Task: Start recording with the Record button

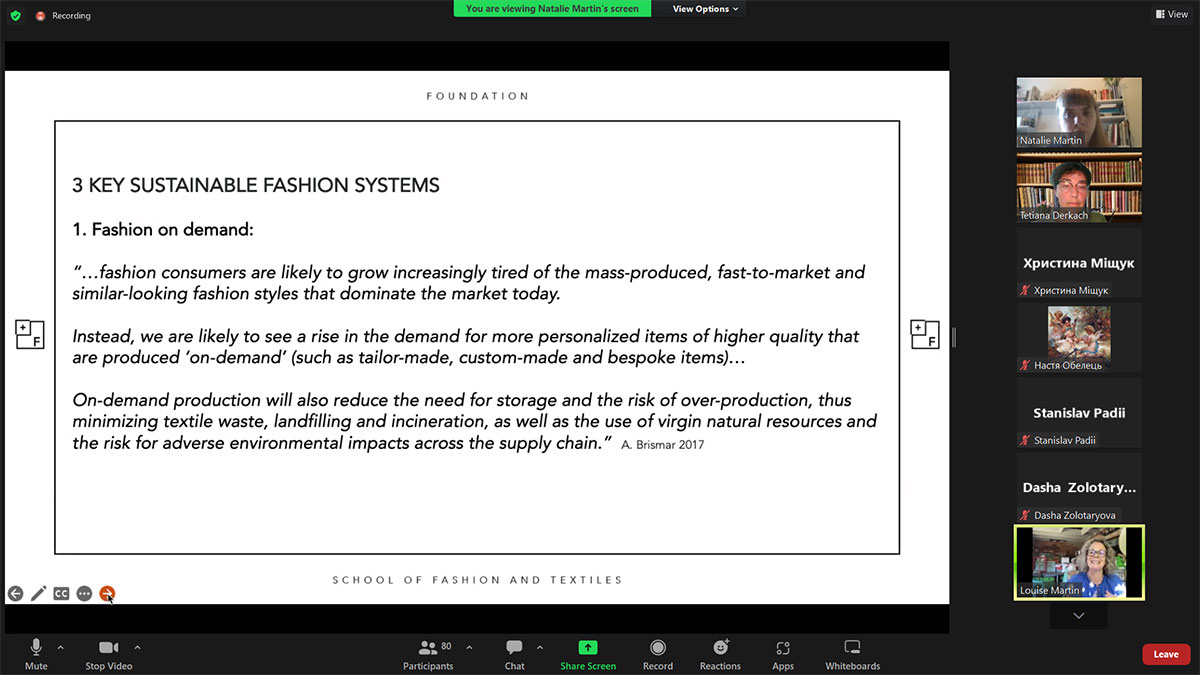Action: click(x=658, y=655)
